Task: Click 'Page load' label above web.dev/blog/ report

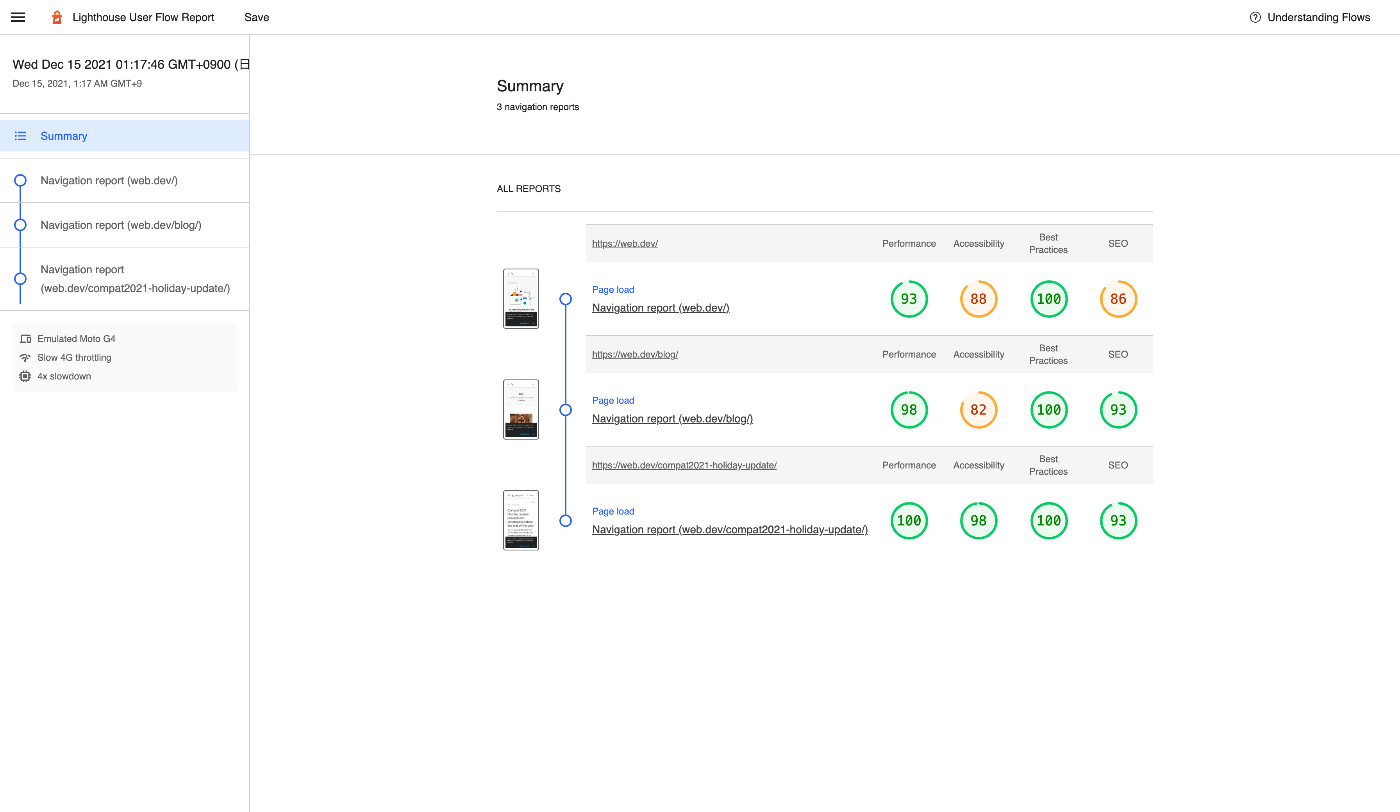Action: tap(613, 401)
